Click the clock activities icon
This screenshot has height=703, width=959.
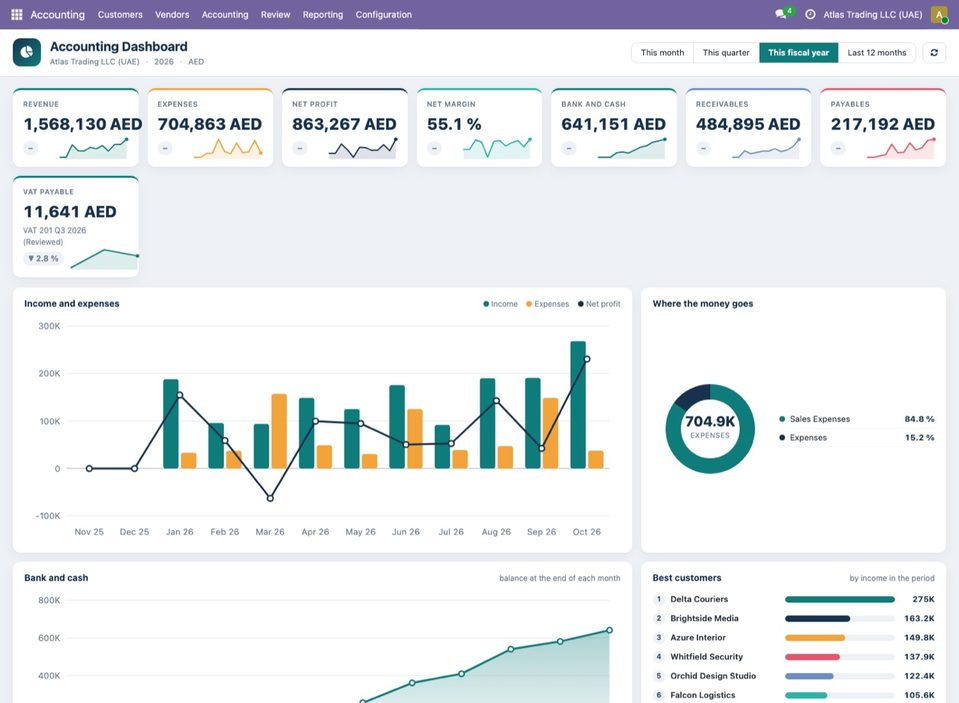(810, 14)
